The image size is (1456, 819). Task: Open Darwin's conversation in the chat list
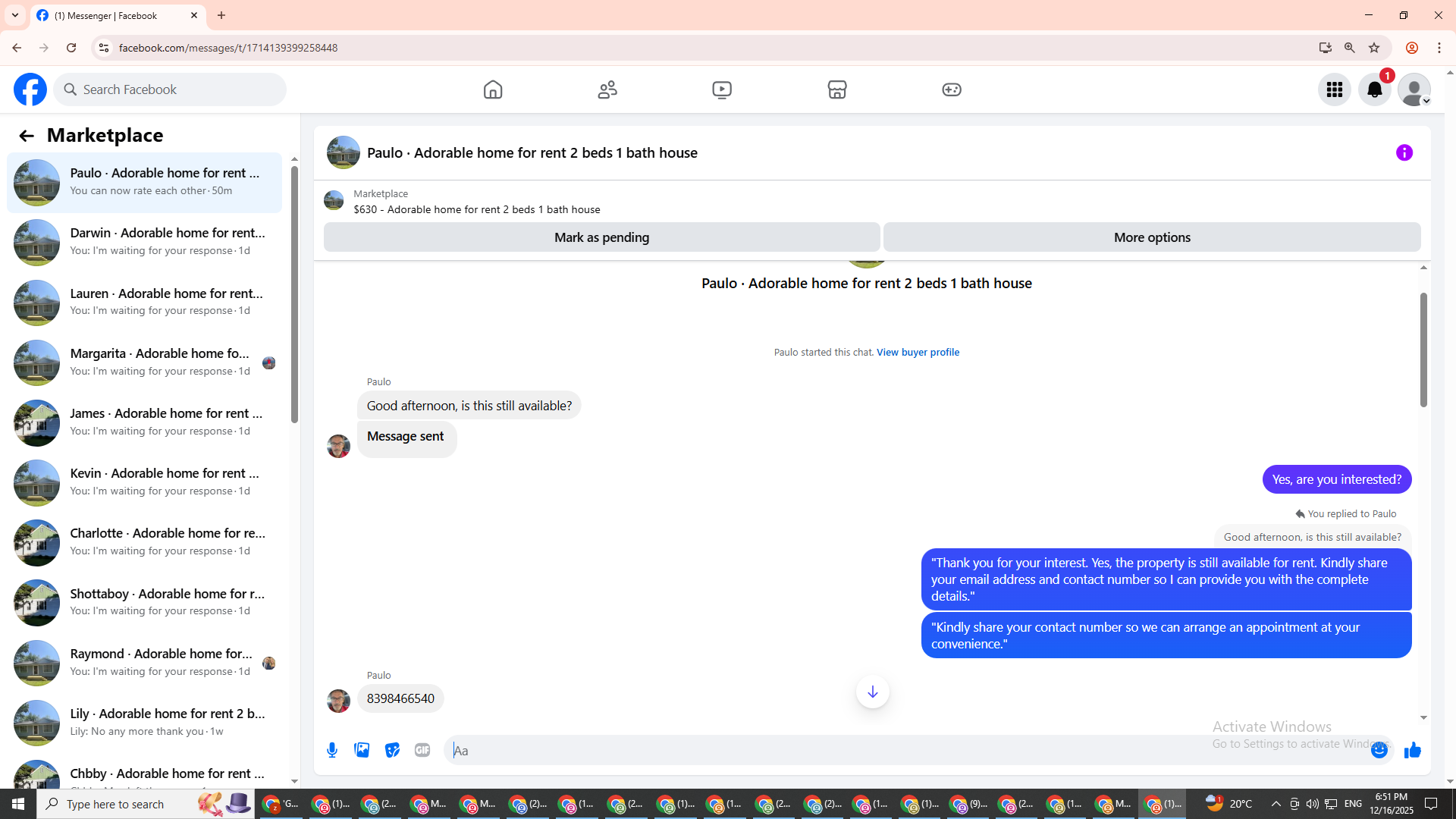point(144,242)
